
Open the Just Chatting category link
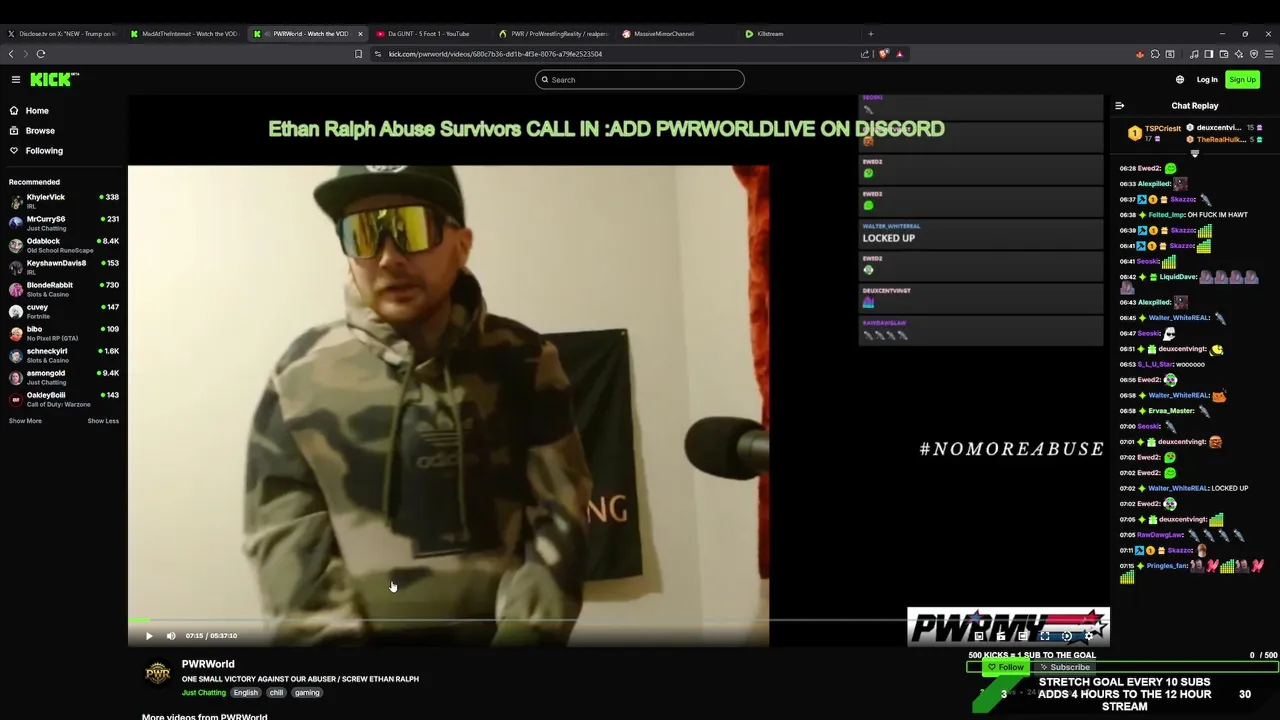coord(204,692)
